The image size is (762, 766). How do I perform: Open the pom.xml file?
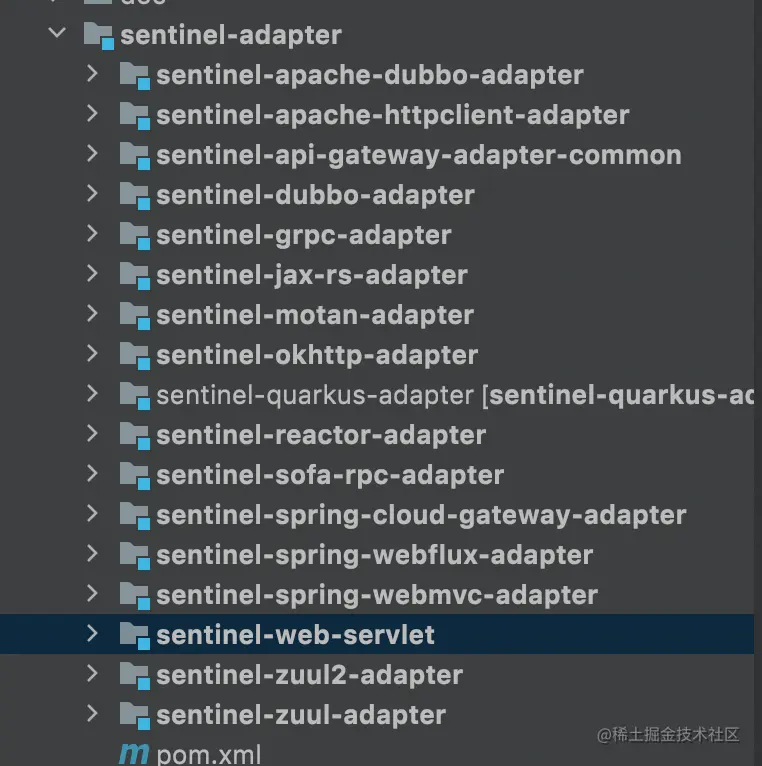click(x=208, y=753)
